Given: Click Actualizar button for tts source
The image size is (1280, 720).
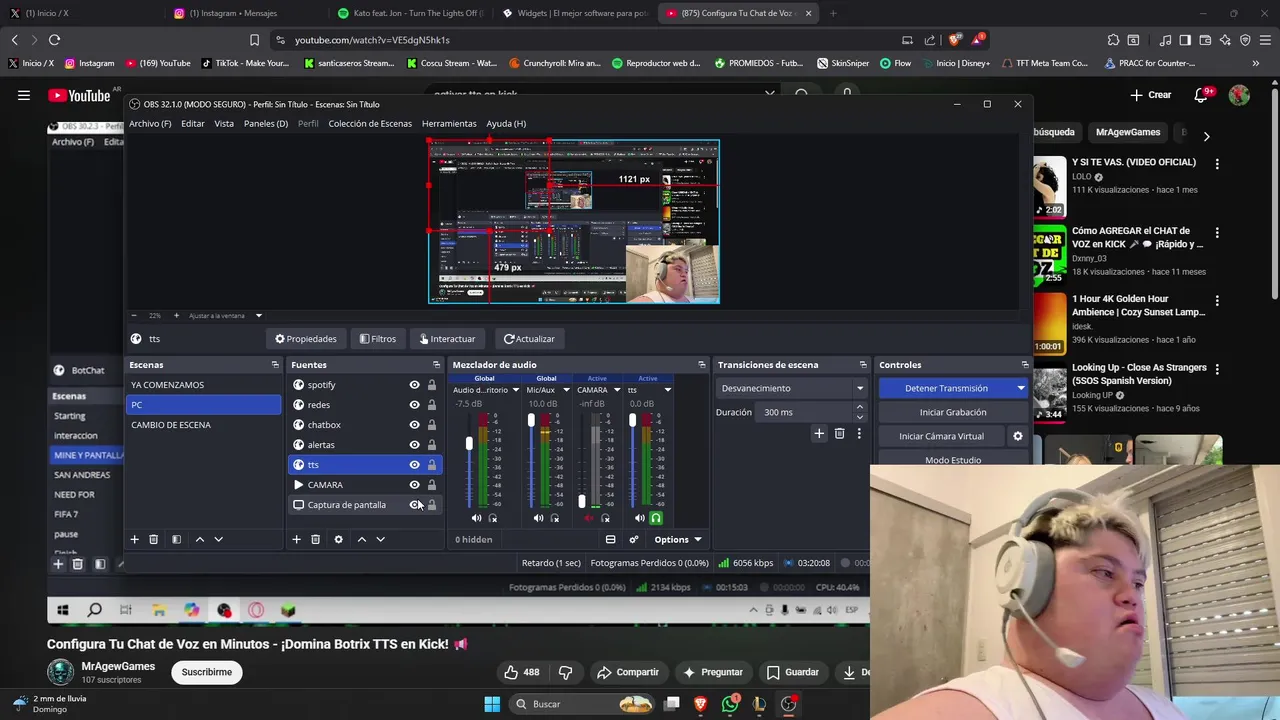Looking at the screenshot, I should [529, 339].
